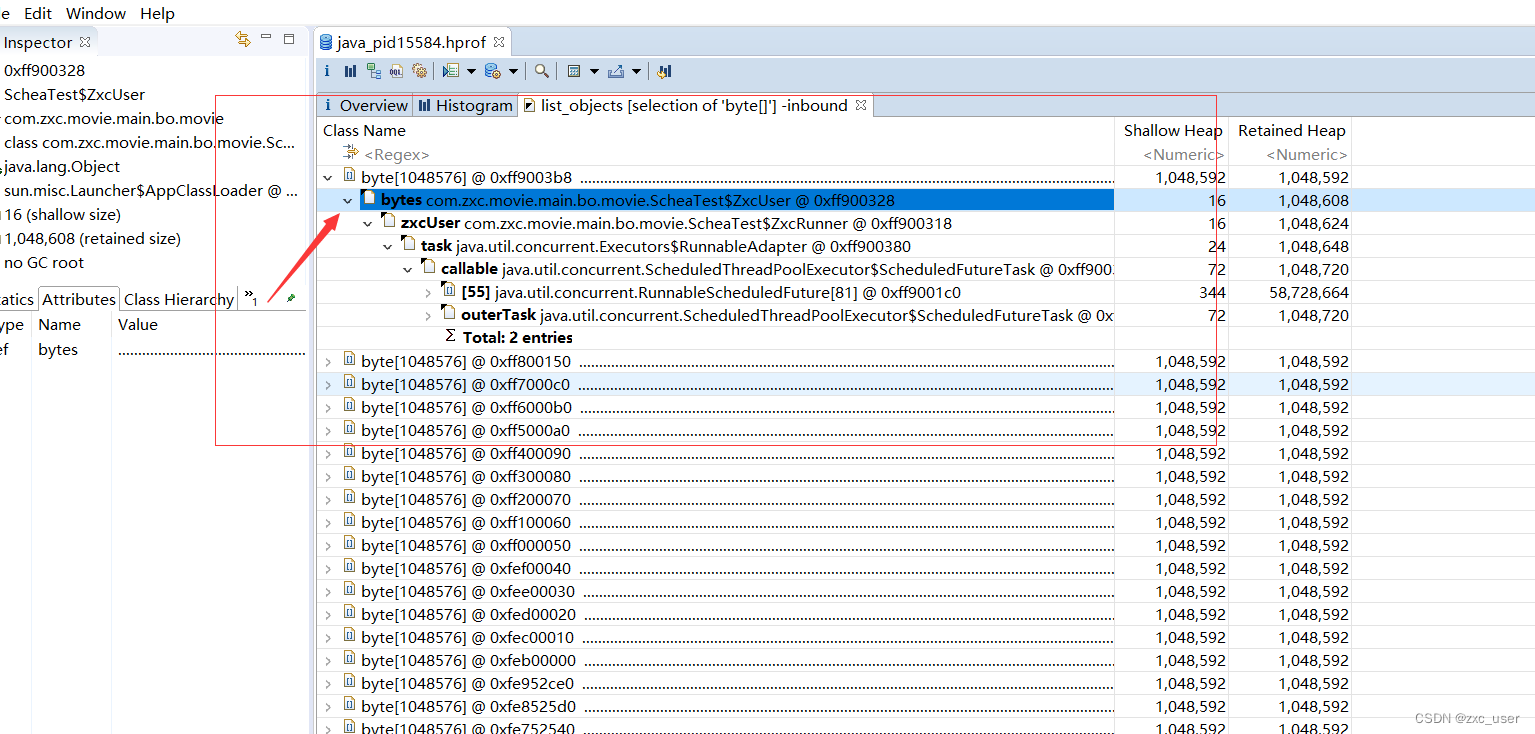Open Query Browser dropdown arrow
The image size is (1535, 734).
pyautogui.click(x=513, y=71)
